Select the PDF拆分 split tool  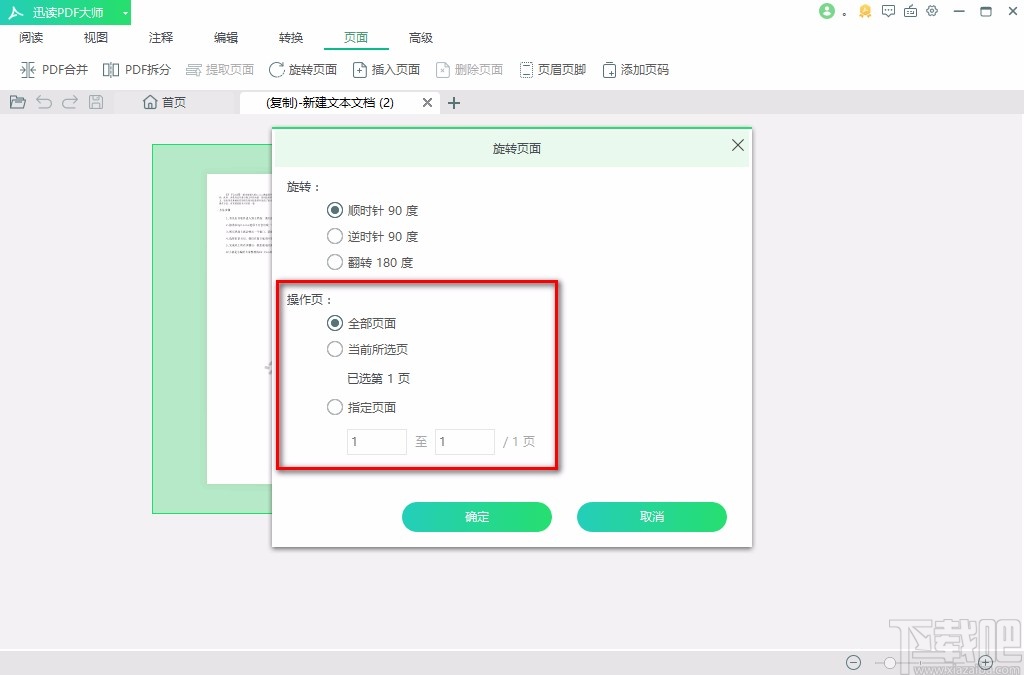[x=137, y=69]
